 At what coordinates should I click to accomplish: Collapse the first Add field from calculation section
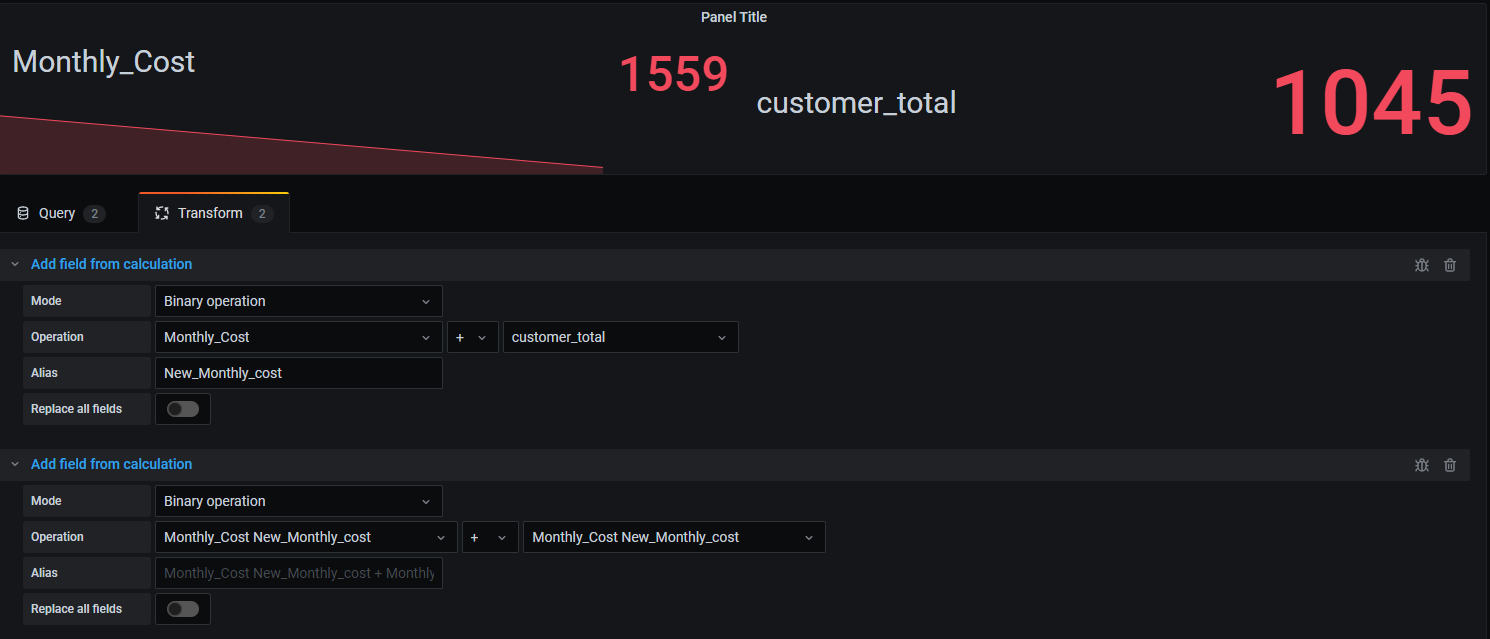[15, 265]
